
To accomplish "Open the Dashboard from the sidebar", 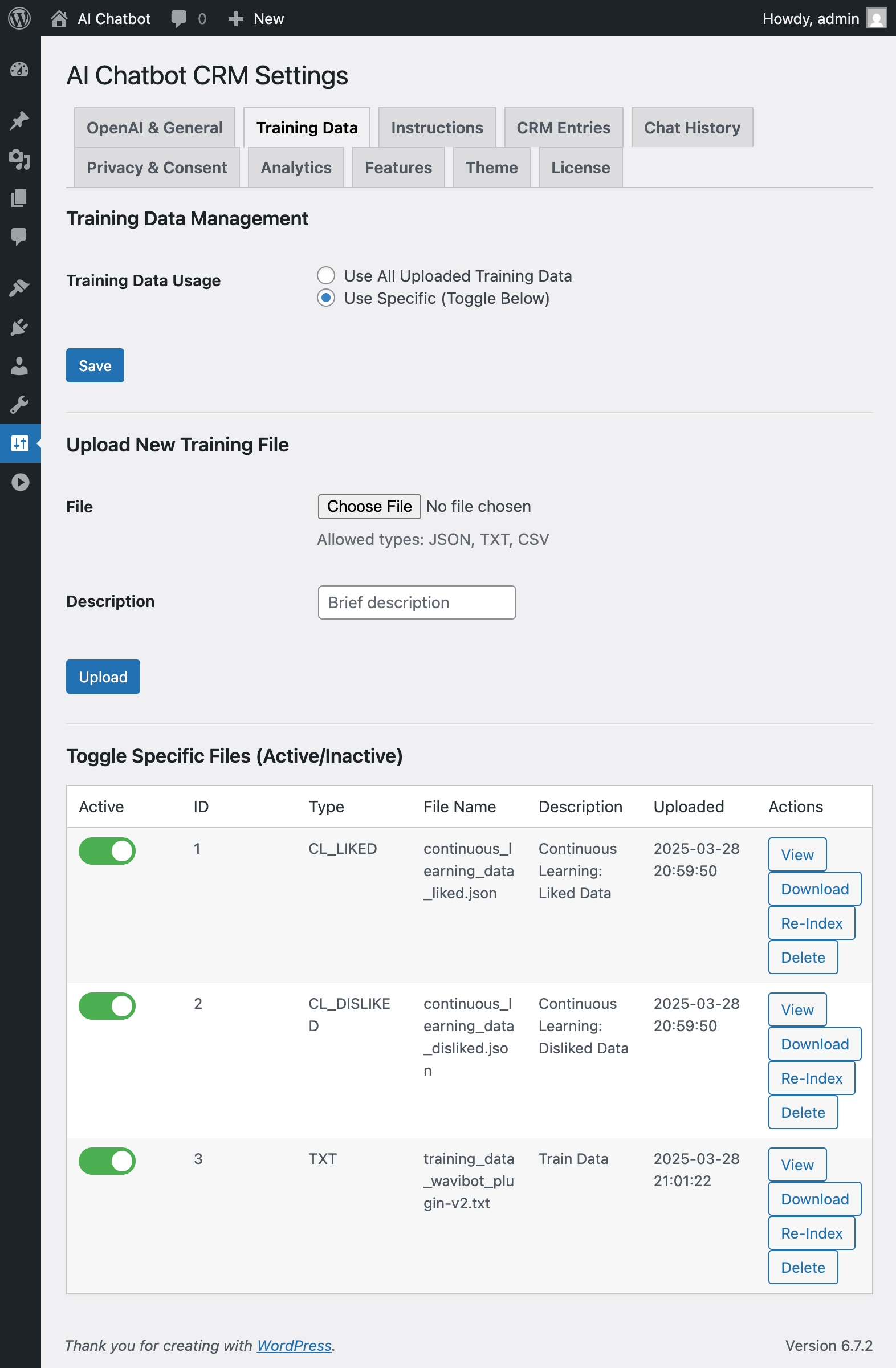I will [x=19, y=70].
